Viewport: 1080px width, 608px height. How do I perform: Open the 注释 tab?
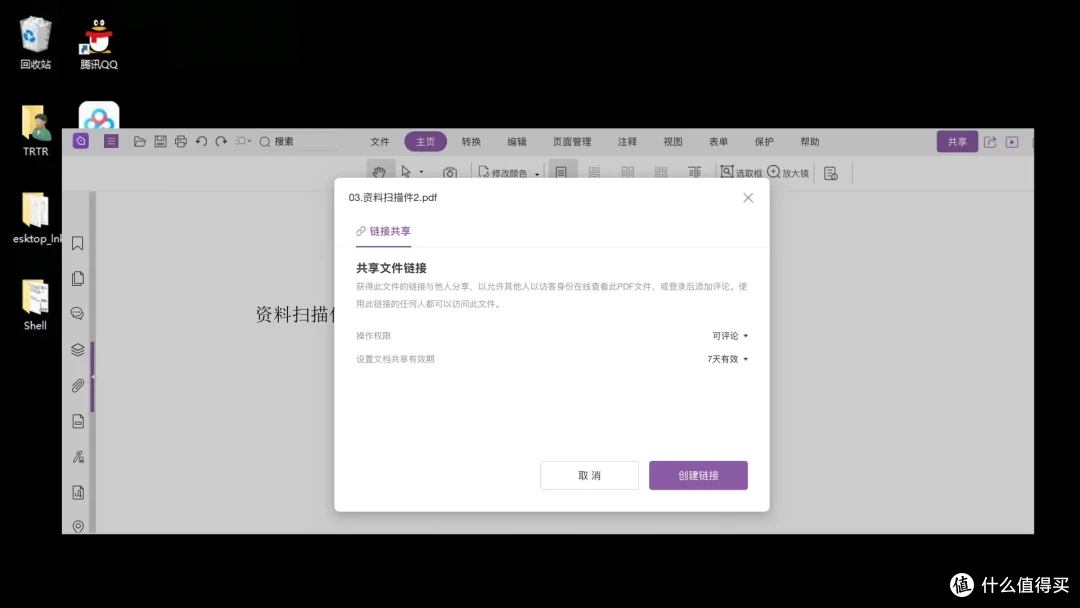(x=627, y=142)
